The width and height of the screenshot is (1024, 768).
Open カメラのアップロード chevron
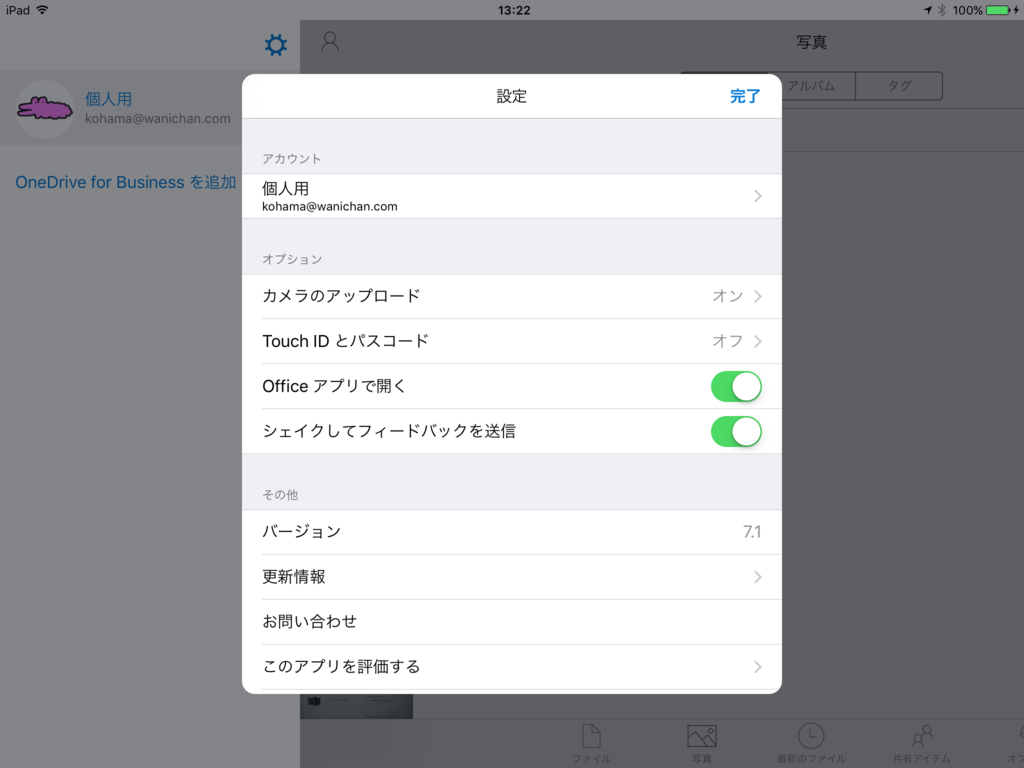pos(758,296)
